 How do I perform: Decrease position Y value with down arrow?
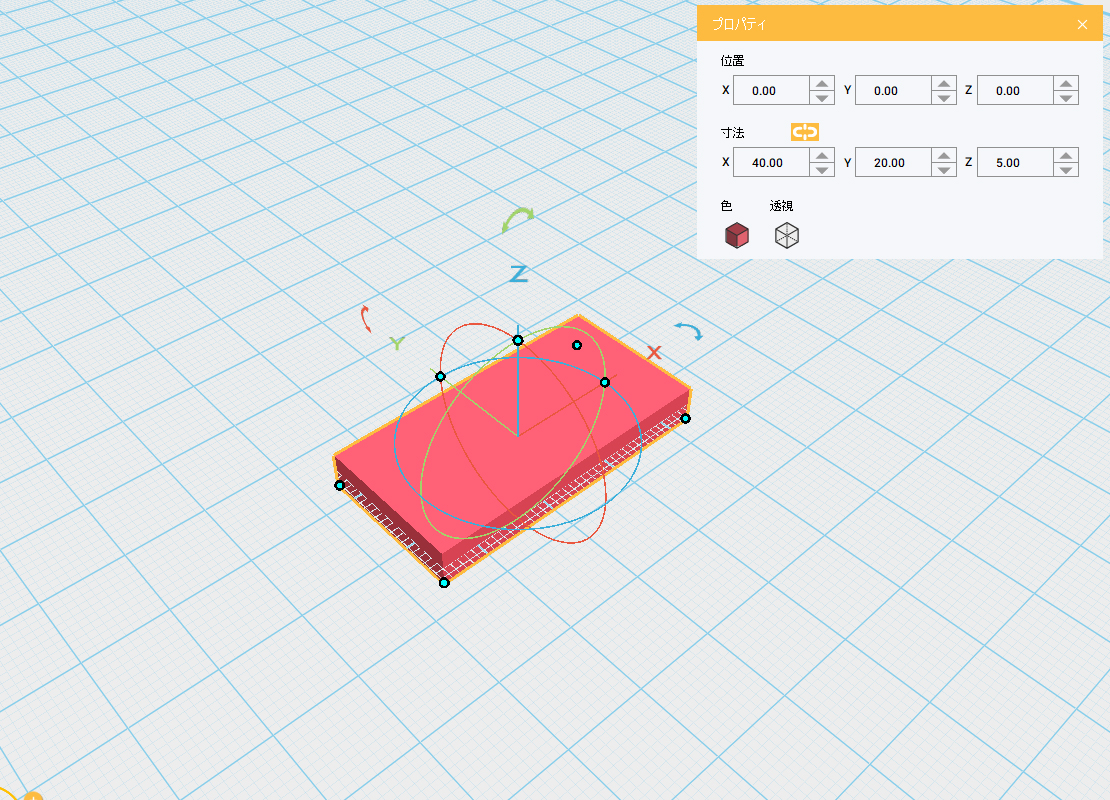tap(944, 98)
